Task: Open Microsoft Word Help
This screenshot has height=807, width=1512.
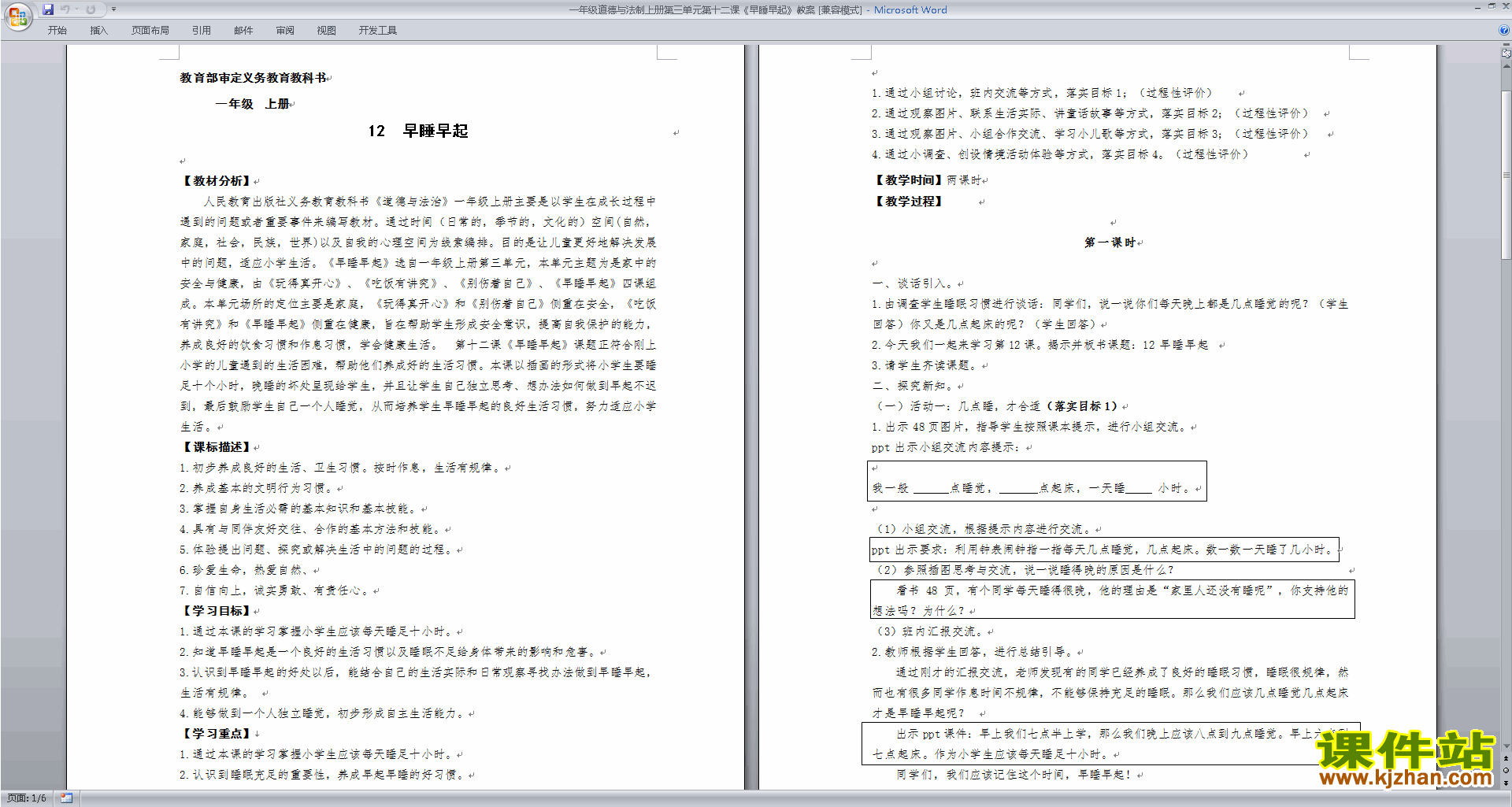Action: 1504,30
